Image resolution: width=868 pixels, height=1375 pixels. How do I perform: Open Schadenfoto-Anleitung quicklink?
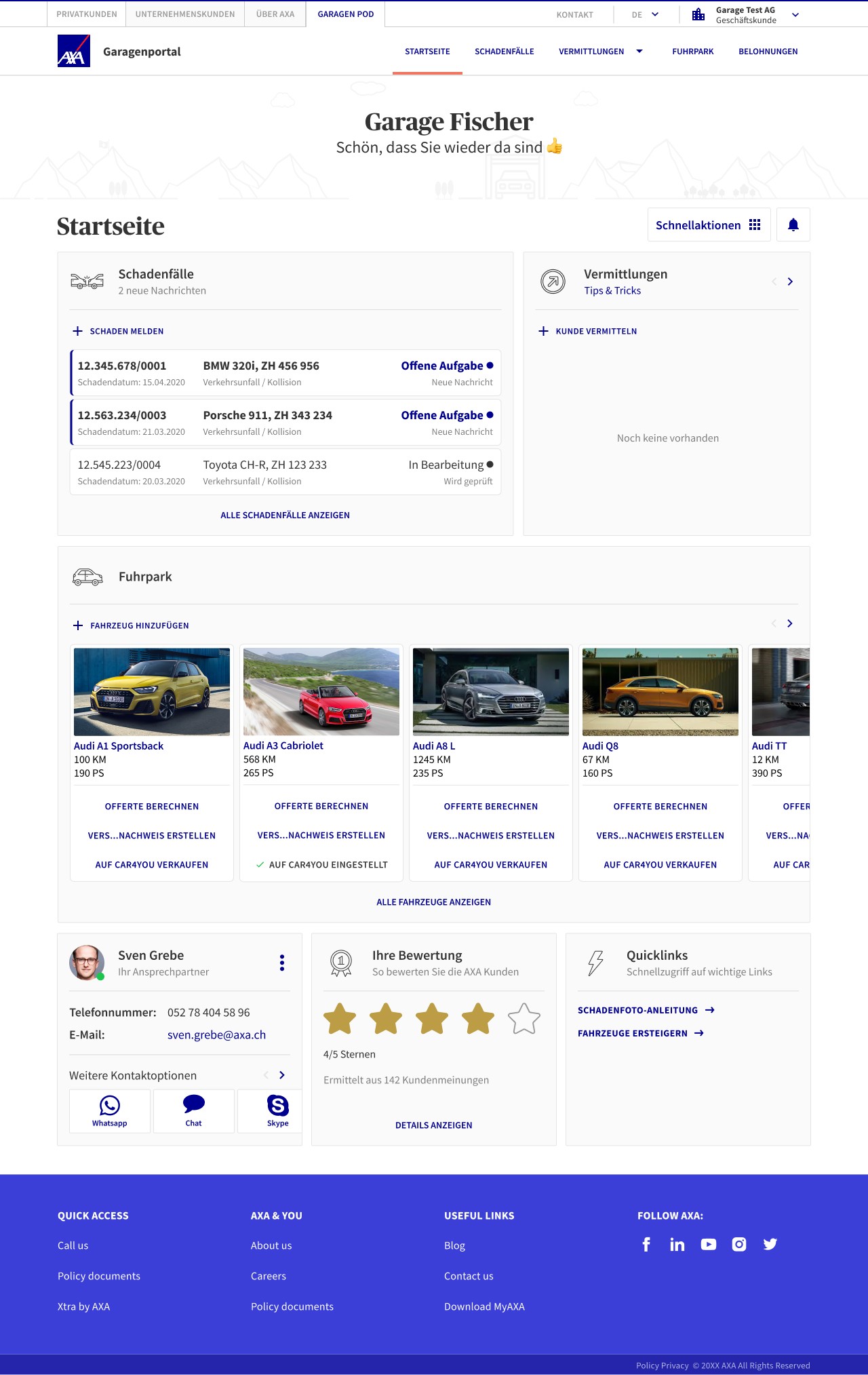[646, 1010]
